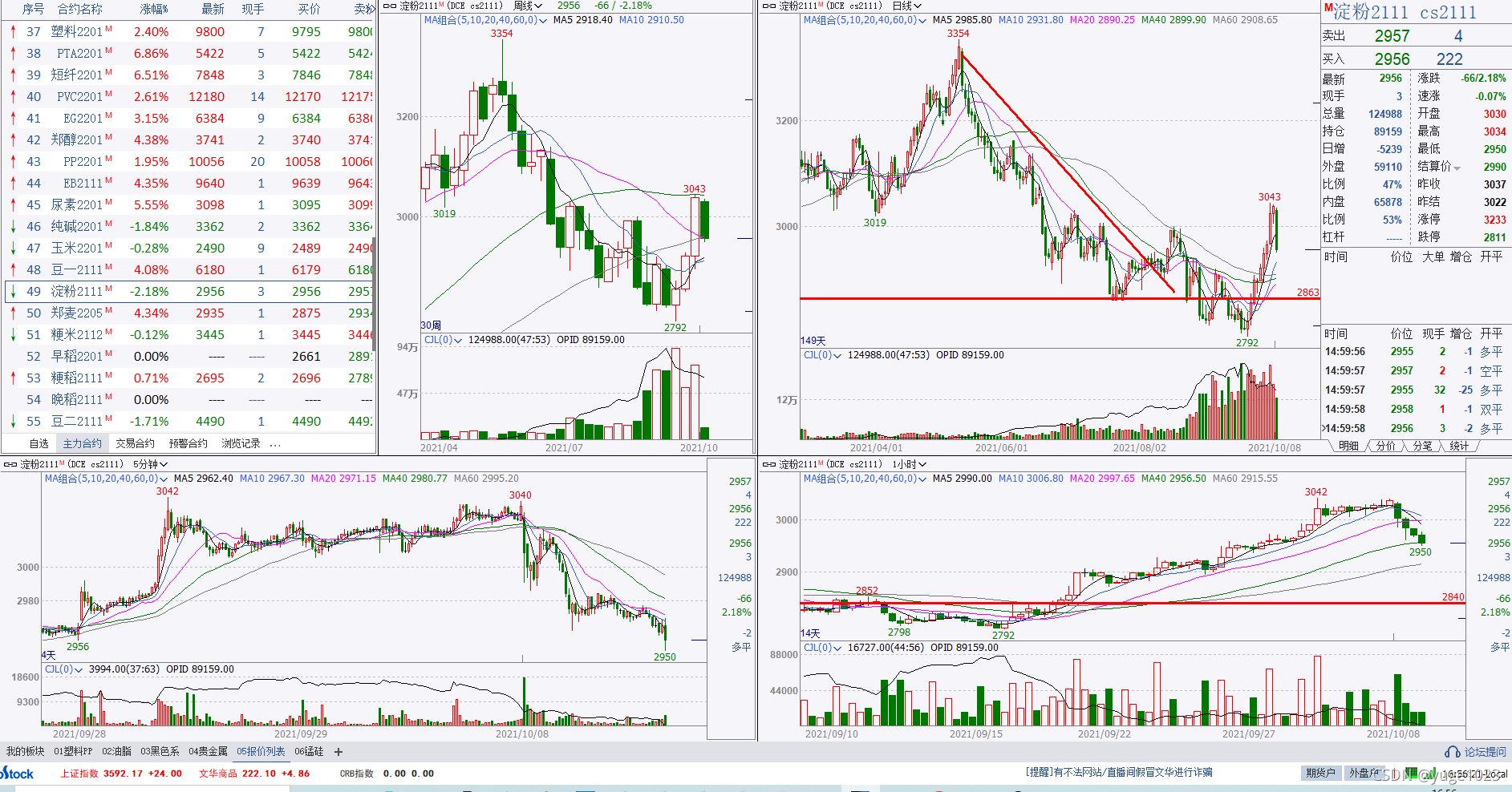
Task: Open the 日线 period dropdown in daily chart
Action: click(907, 6)
